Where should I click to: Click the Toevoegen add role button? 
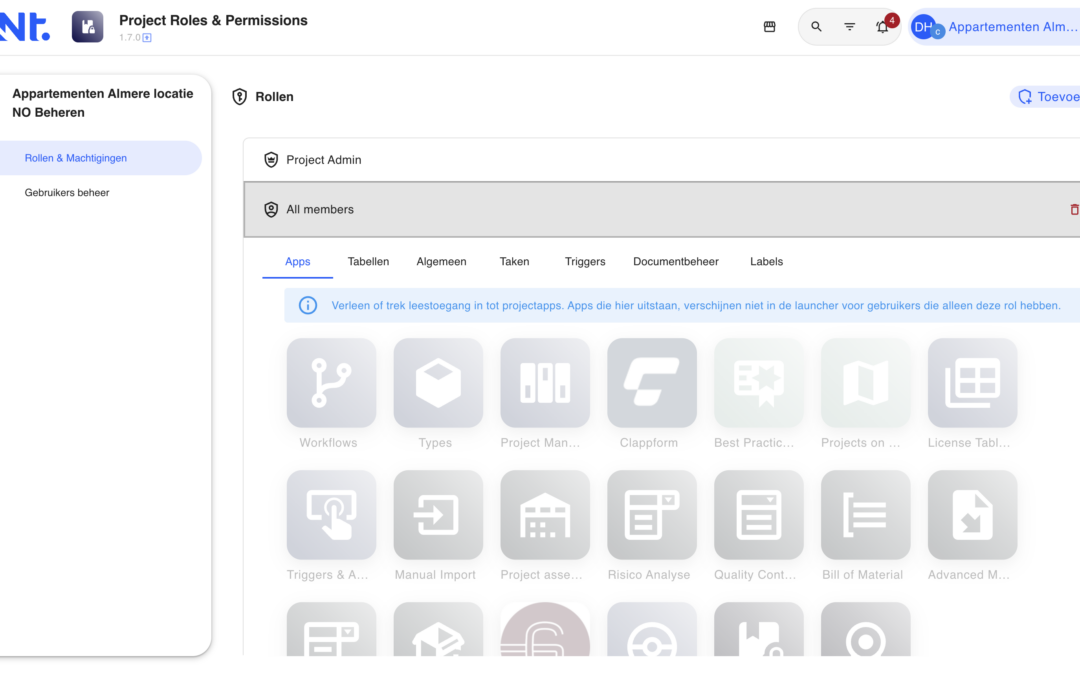[1046, 97]
